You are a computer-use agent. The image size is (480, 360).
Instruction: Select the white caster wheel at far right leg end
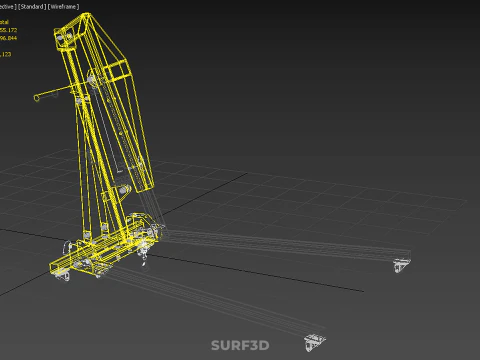[401, 266]
